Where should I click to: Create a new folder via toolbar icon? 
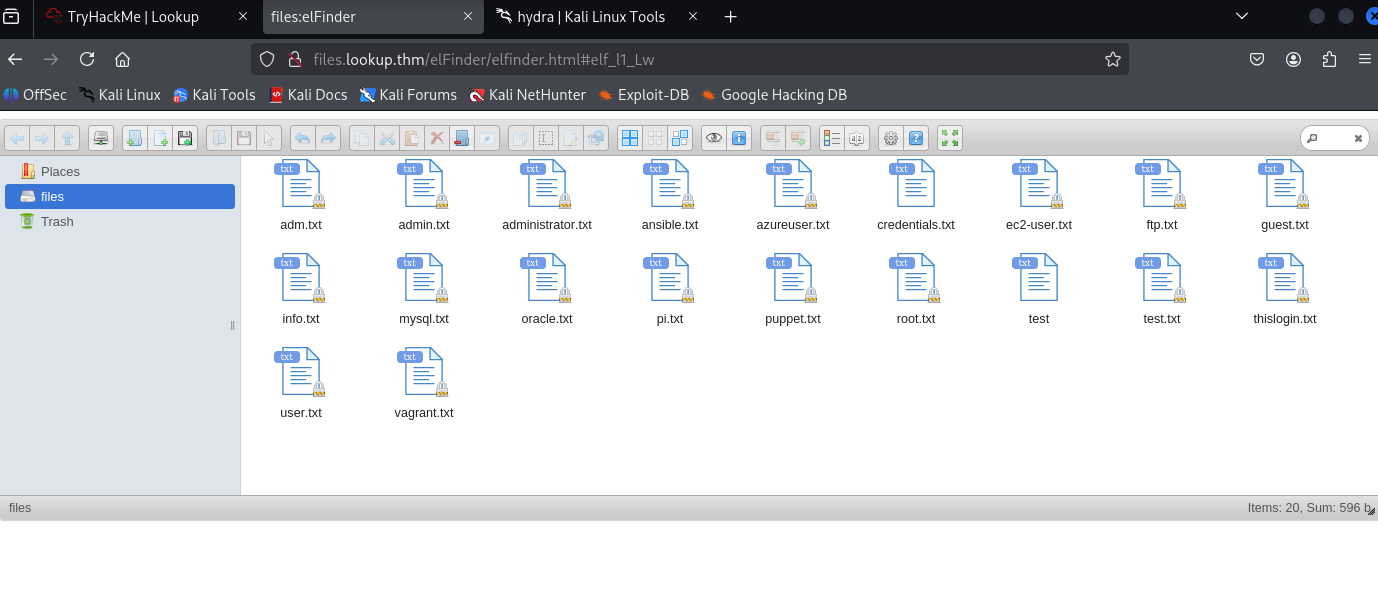tap(135, 138)
